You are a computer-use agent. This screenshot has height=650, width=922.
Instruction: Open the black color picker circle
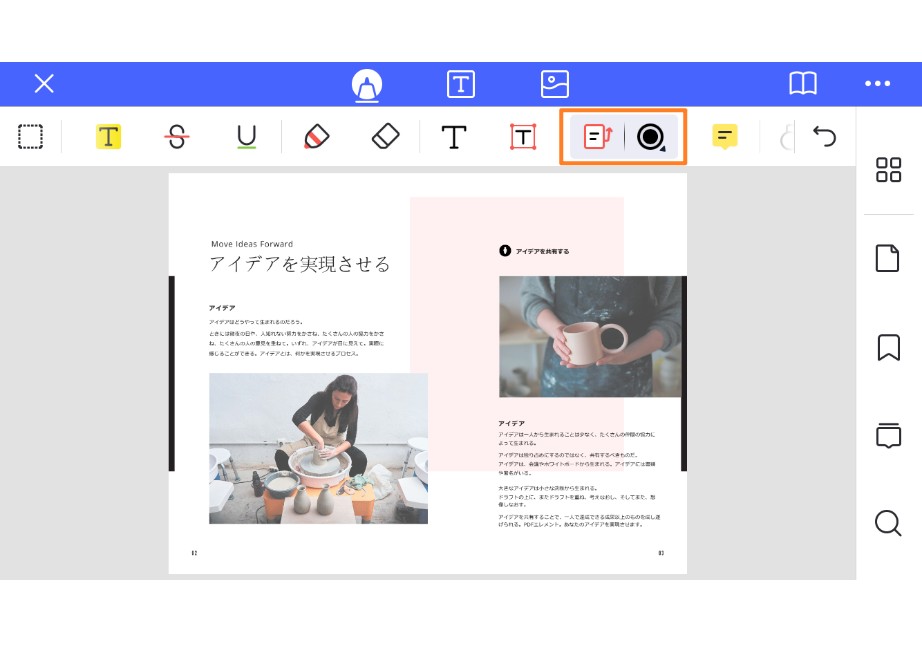point(651,137)
